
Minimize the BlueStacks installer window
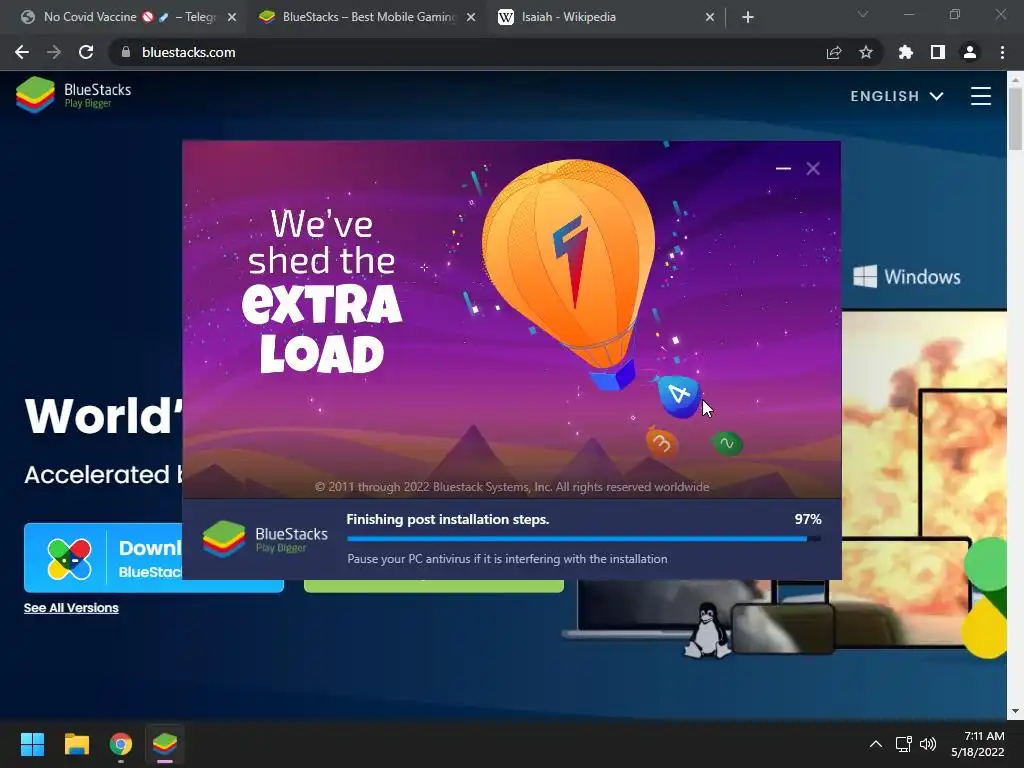click(783, 168)
